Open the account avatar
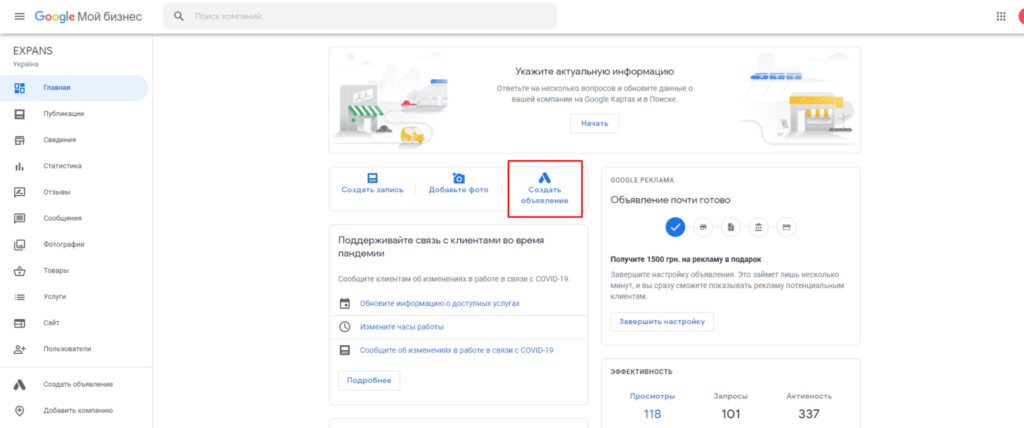Screen dimensions: 1024x428 1021,16
